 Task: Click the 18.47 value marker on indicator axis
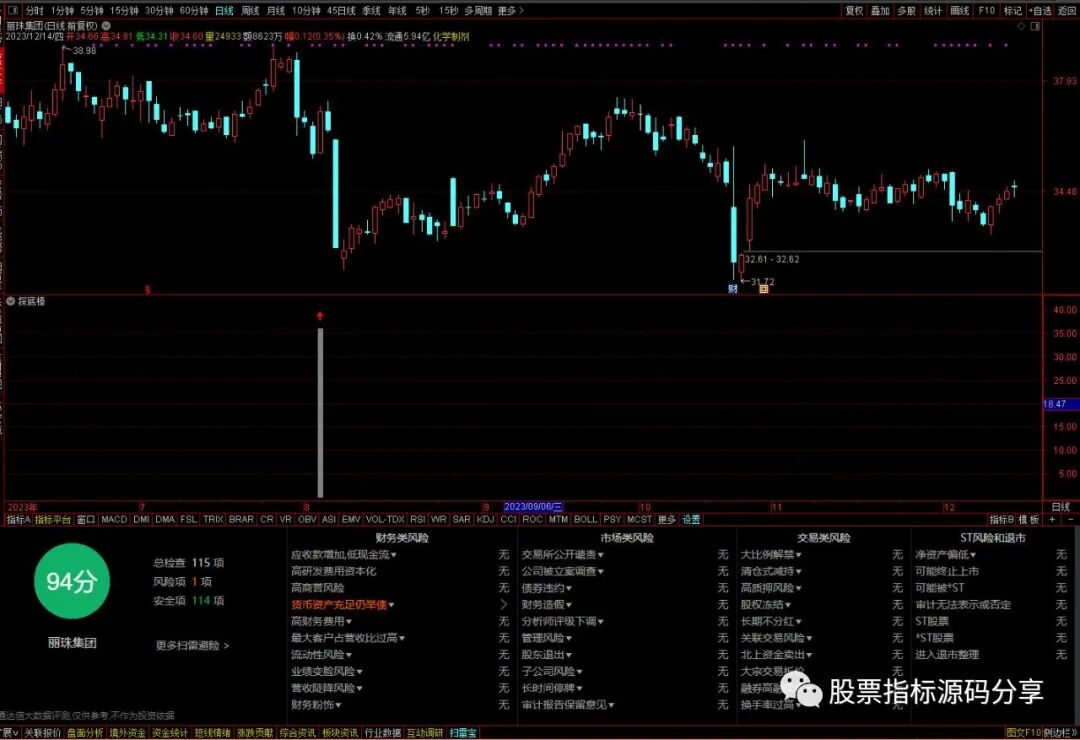pos(1060,404)
